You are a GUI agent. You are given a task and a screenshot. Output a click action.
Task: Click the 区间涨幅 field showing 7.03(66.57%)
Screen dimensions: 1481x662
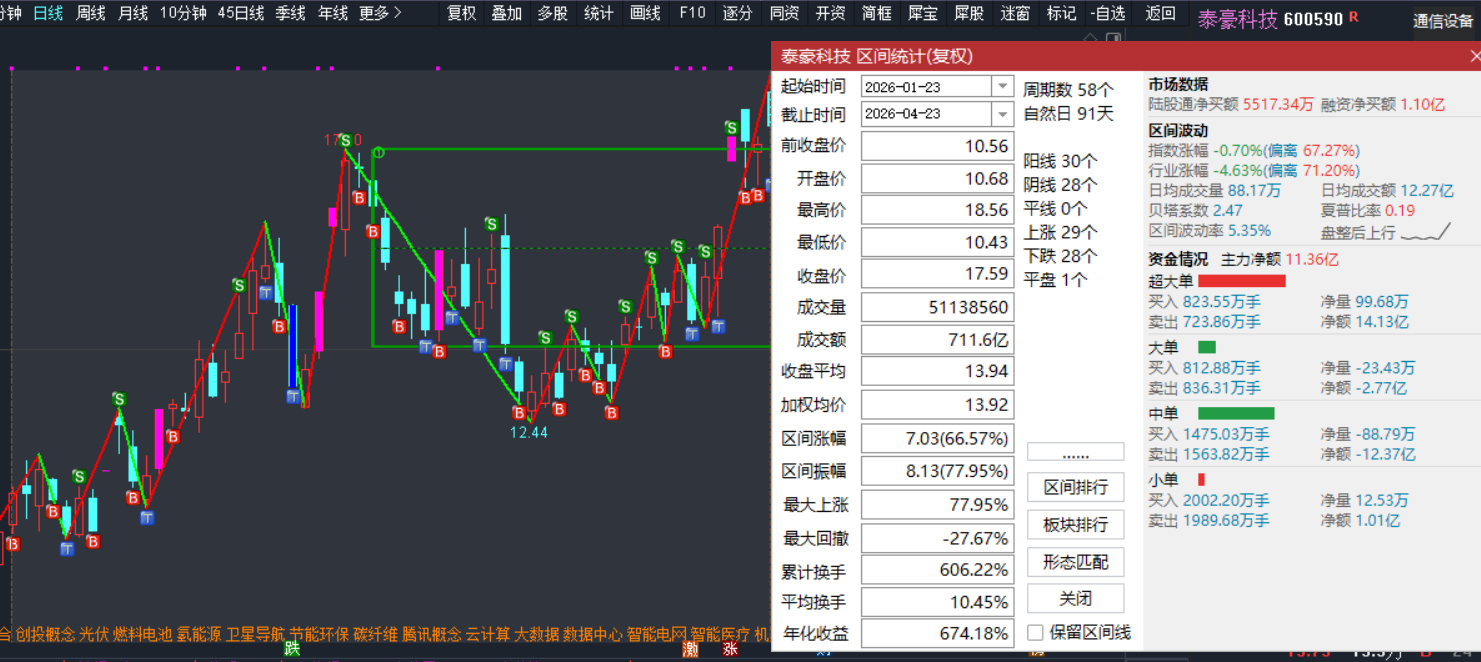[x=937, y=438]
